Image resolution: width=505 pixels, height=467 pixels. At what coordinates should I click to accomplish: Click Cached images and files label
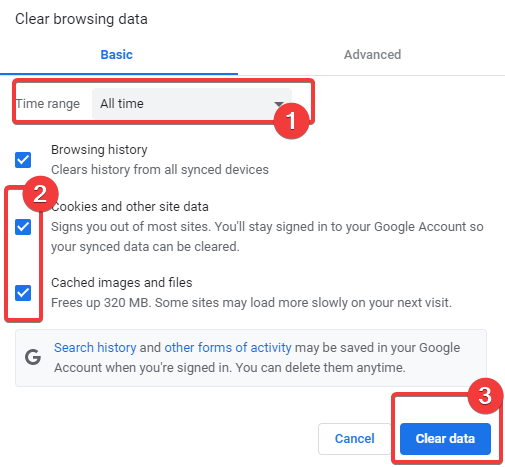[122, 283]
